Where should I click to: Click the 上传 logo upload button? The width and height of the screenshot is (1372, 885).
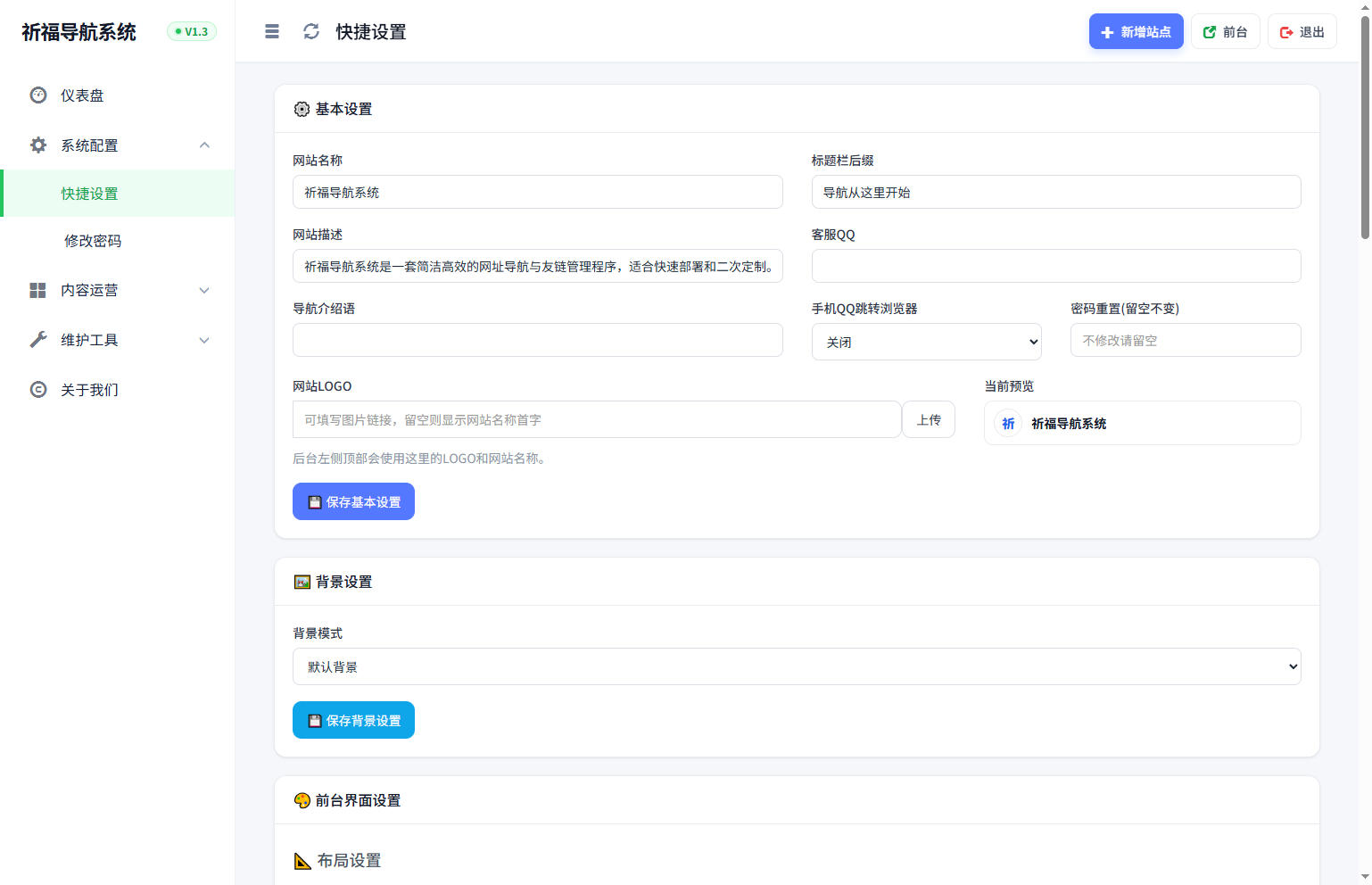point(929,419)
